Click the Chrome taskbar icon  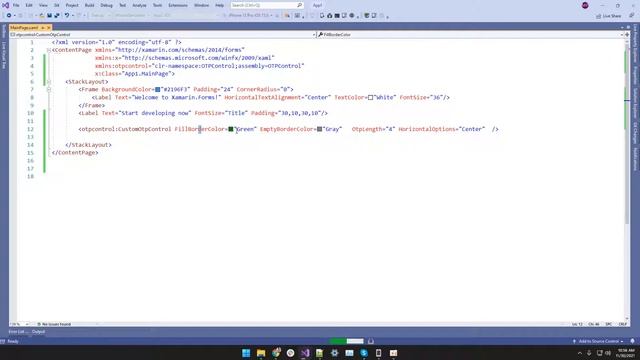[276, 353]
